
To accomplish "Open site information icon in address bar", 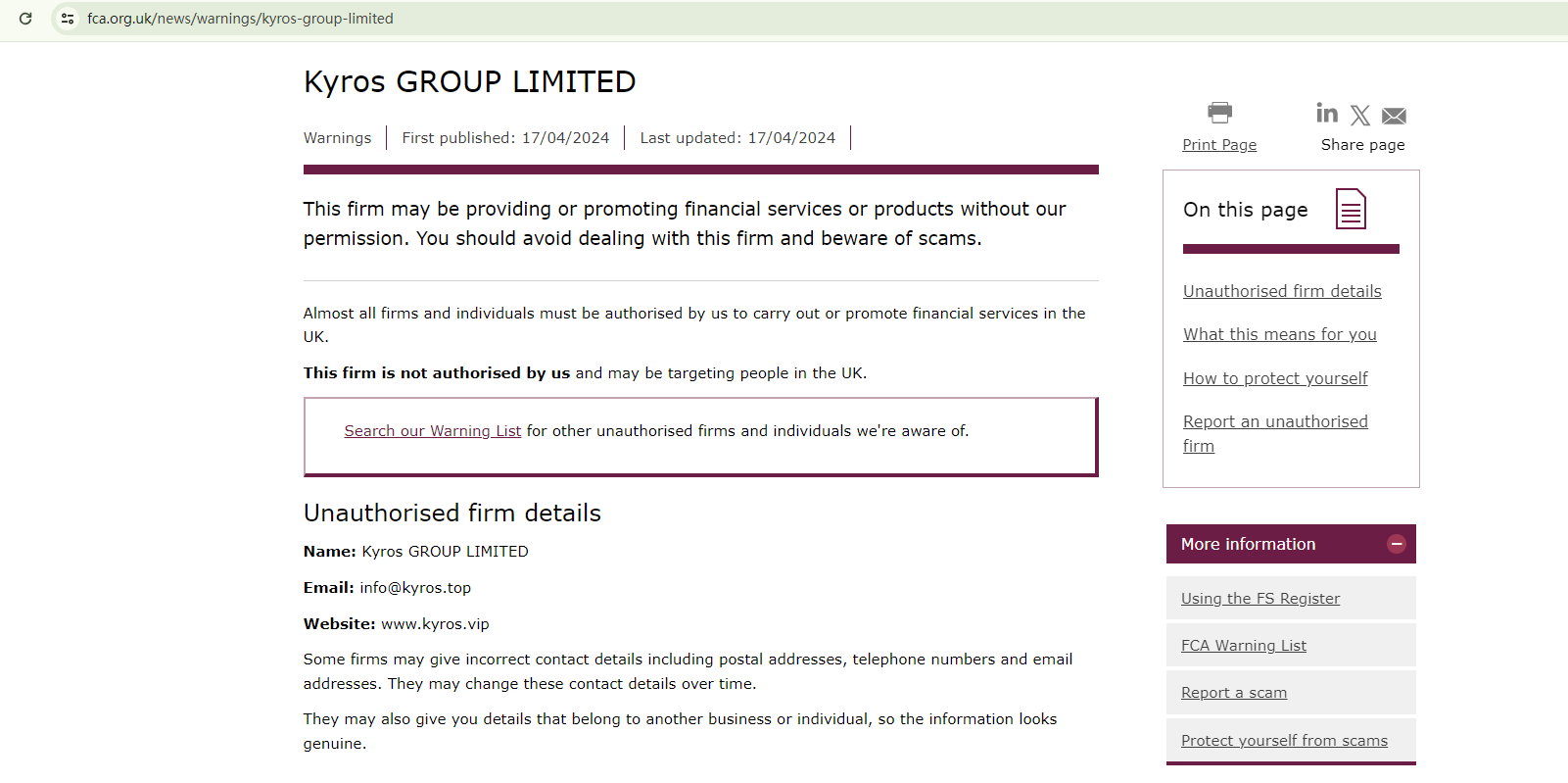I will pos(67,19).
